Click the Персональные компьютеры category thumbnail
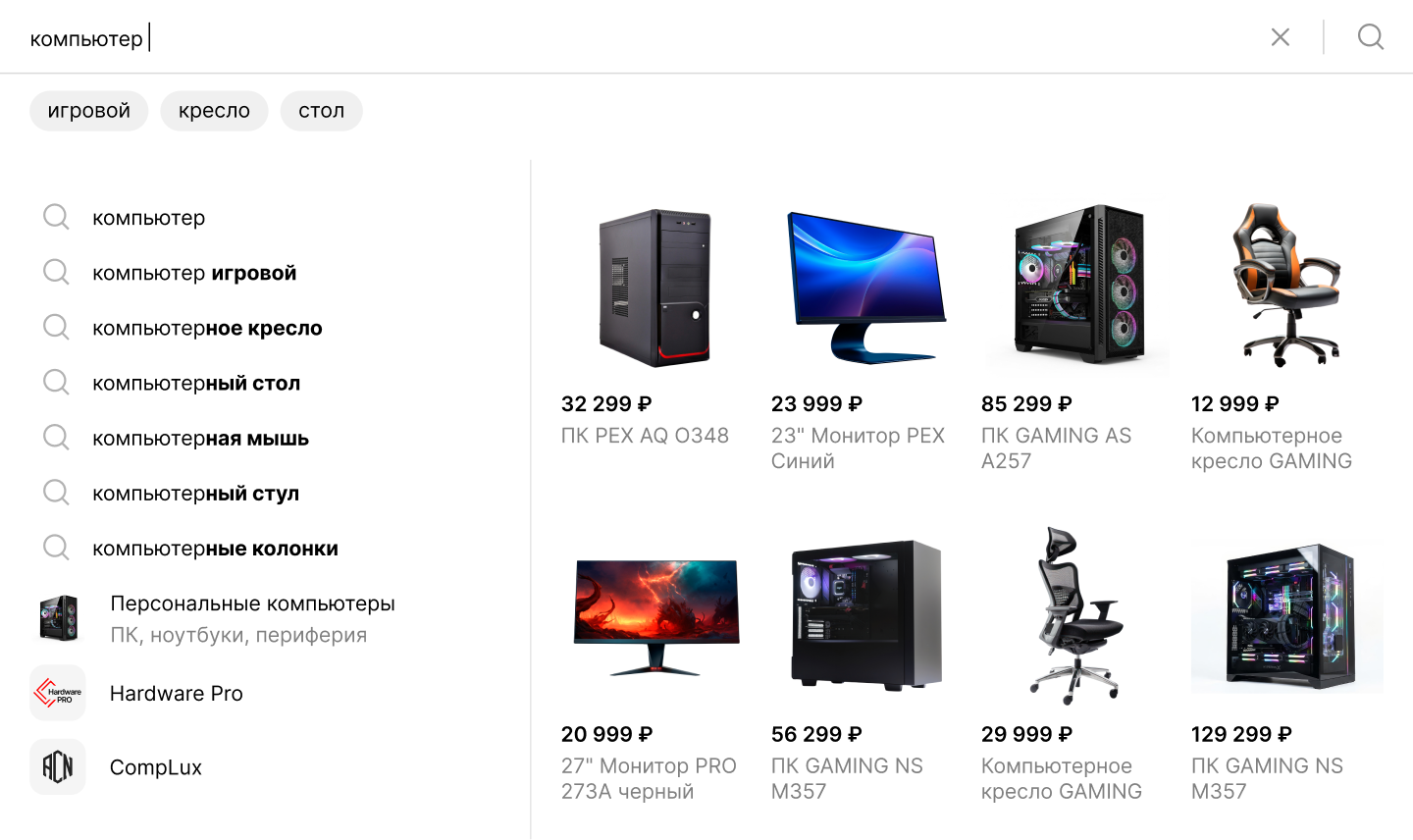The width and height of the screenshot is (1413, 840). tap(58, 618)
